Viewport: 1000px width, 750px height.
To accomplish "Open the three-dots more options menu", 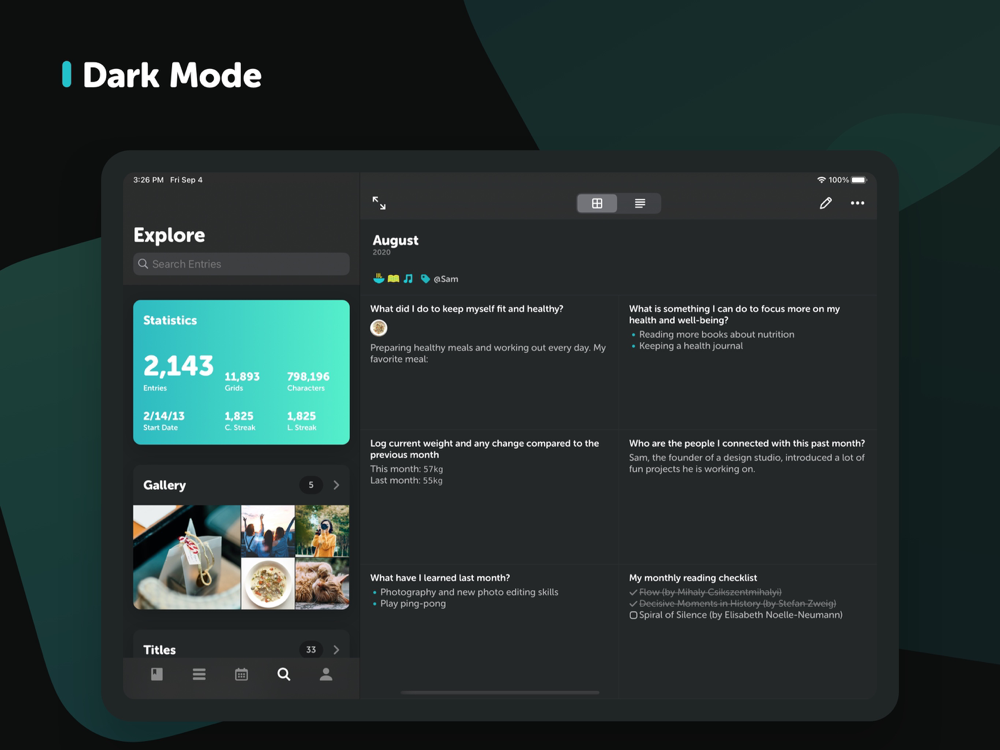I will [857, 203].
